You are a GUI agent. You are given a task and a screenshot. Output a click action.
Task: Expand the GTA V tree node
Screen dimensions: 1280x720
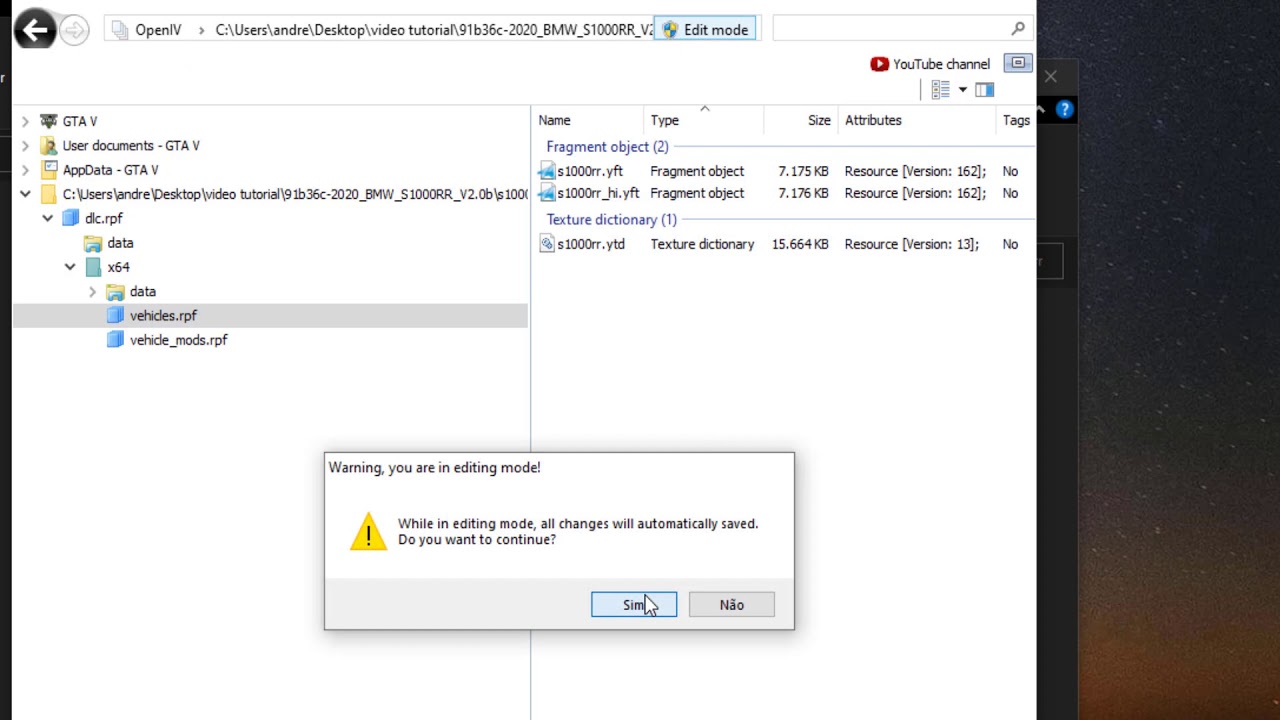coord(25,121)
